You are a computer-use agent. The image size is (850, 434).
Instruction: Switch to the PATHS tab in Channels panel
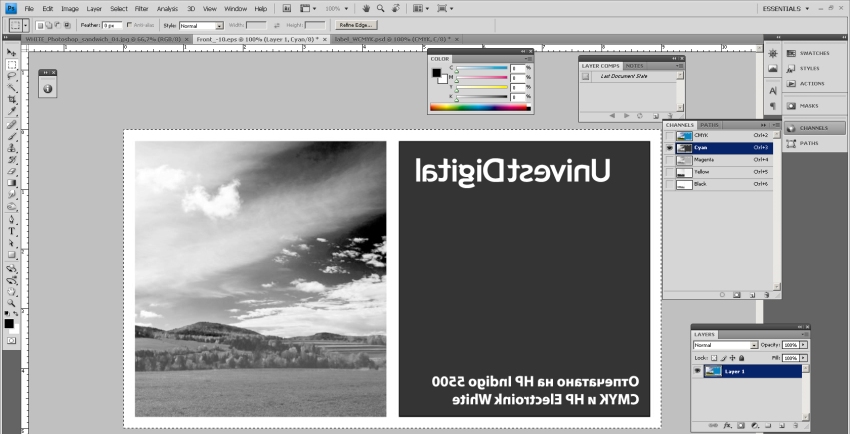click(709, 125)
